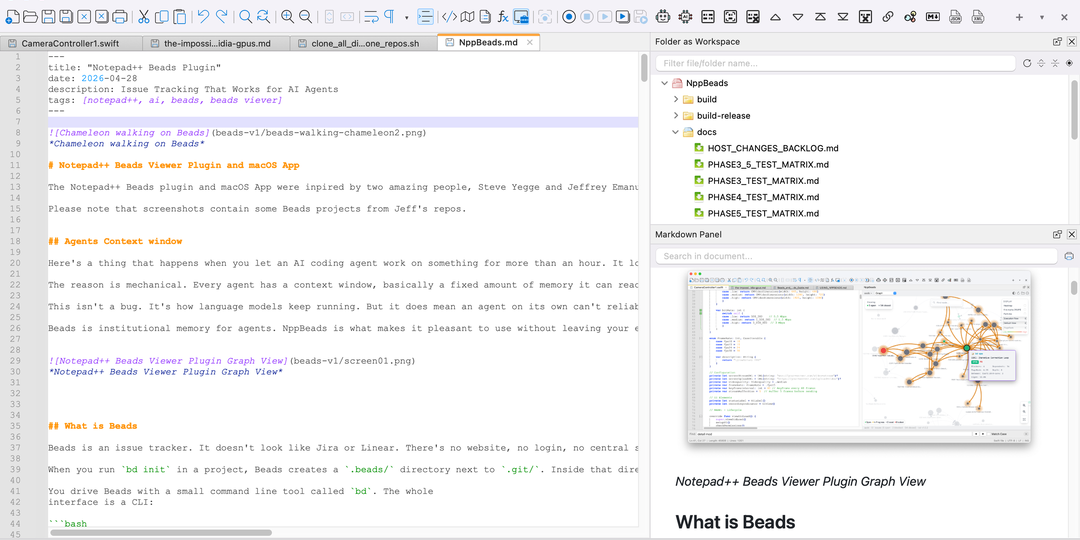Image resolution: width=1080 pixels, height=540 pixels.
Task: Collapse the NppBeads root folder
Action: coord(664,83)
